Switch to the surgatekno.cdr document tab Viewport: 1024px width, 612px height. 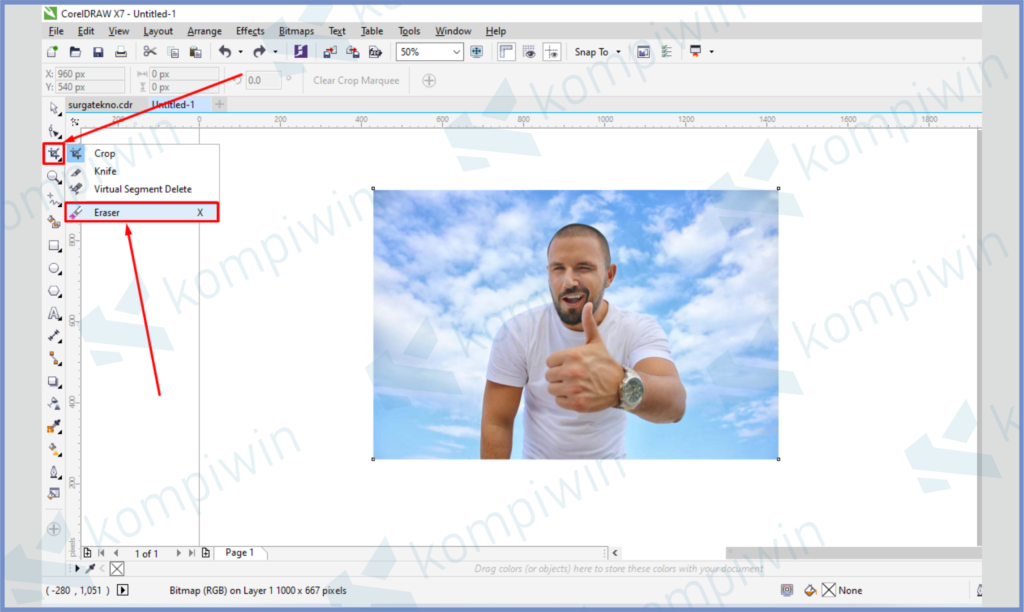tap(100, 104)
